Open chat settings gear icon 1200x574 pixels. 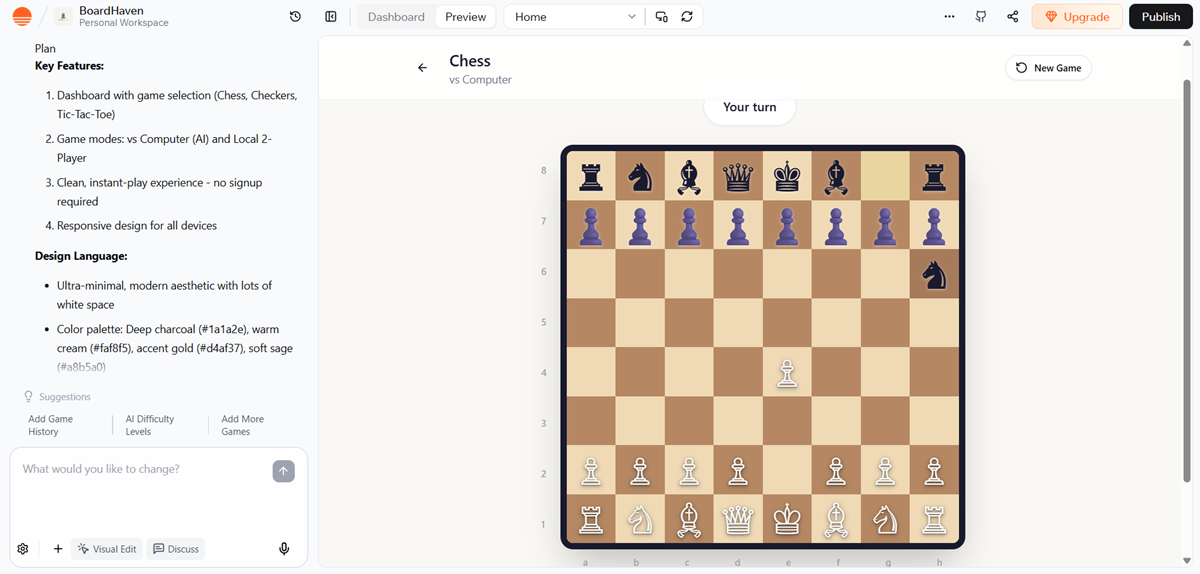point(23,549)
